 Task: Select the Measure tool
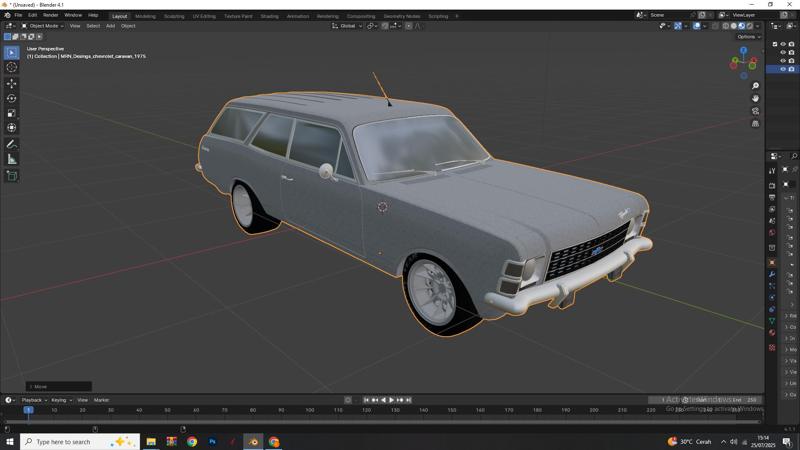12,159
